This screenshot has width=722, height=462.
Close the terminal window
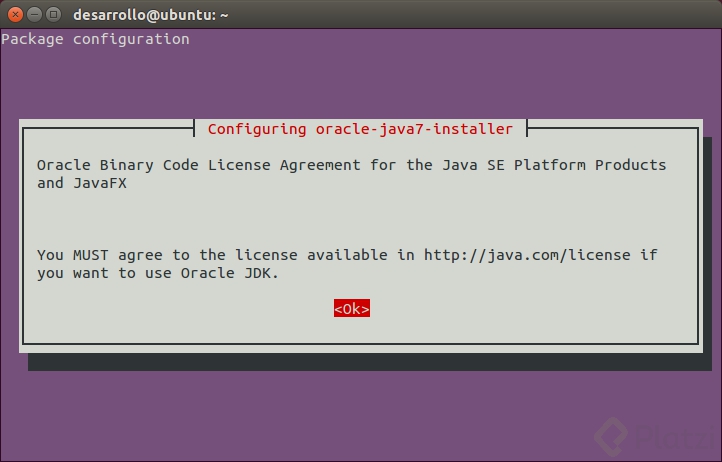coord(16,15)
